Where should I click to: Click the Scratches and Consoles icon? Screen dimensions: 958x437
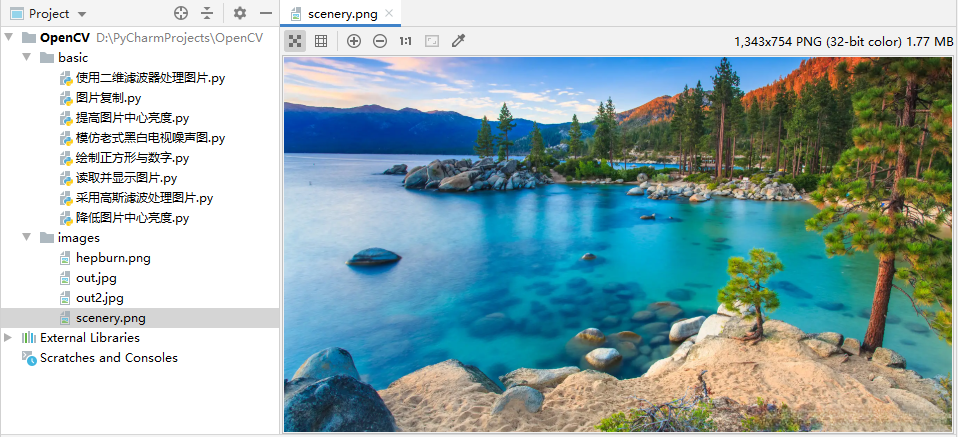click(29, 358)
